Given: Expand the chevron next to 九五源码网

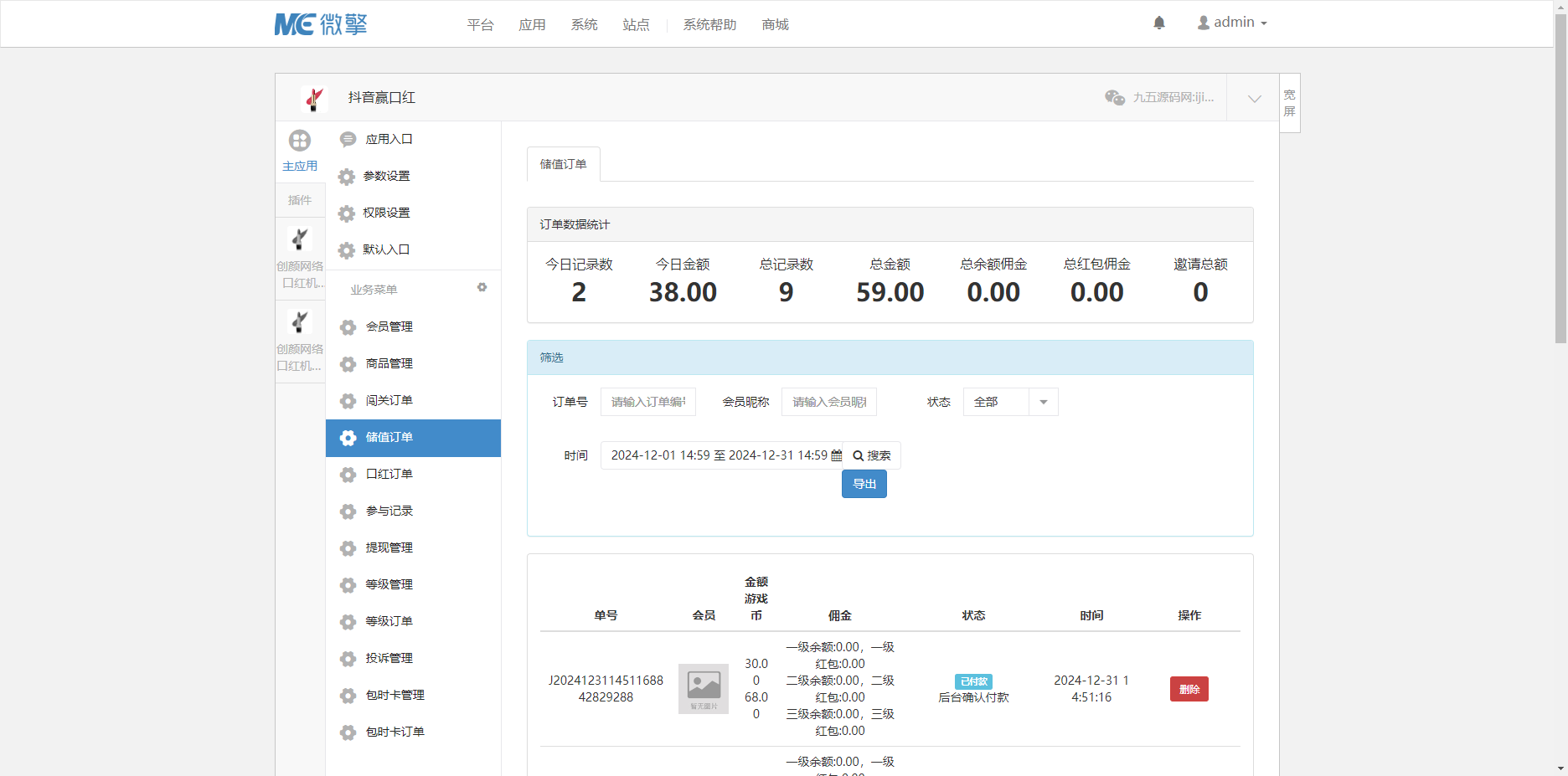Looking at the screenshot, I should 1253,98.
